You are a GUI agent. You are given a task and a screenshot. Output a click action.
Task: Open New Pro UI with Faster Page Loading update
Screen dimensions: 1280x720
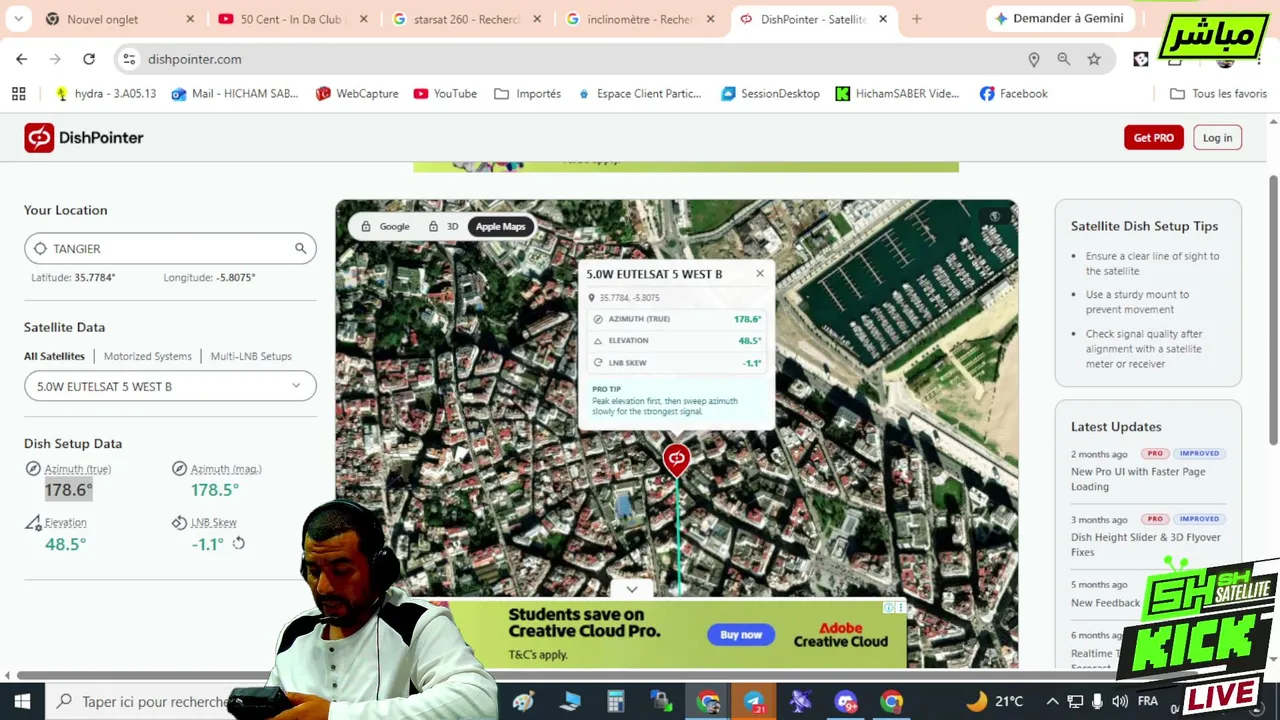point(1138,479)
